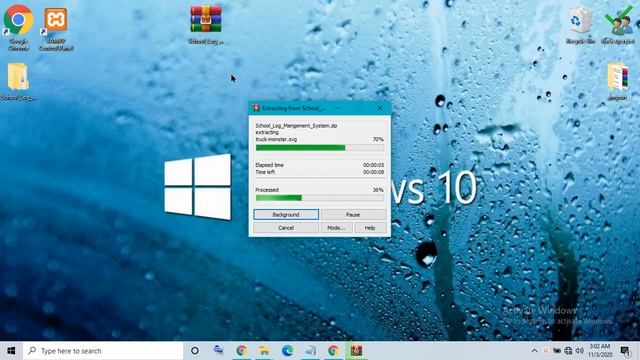
Task: Send extraction to Background
Action: pyautogui.click(x=286, y=214)
